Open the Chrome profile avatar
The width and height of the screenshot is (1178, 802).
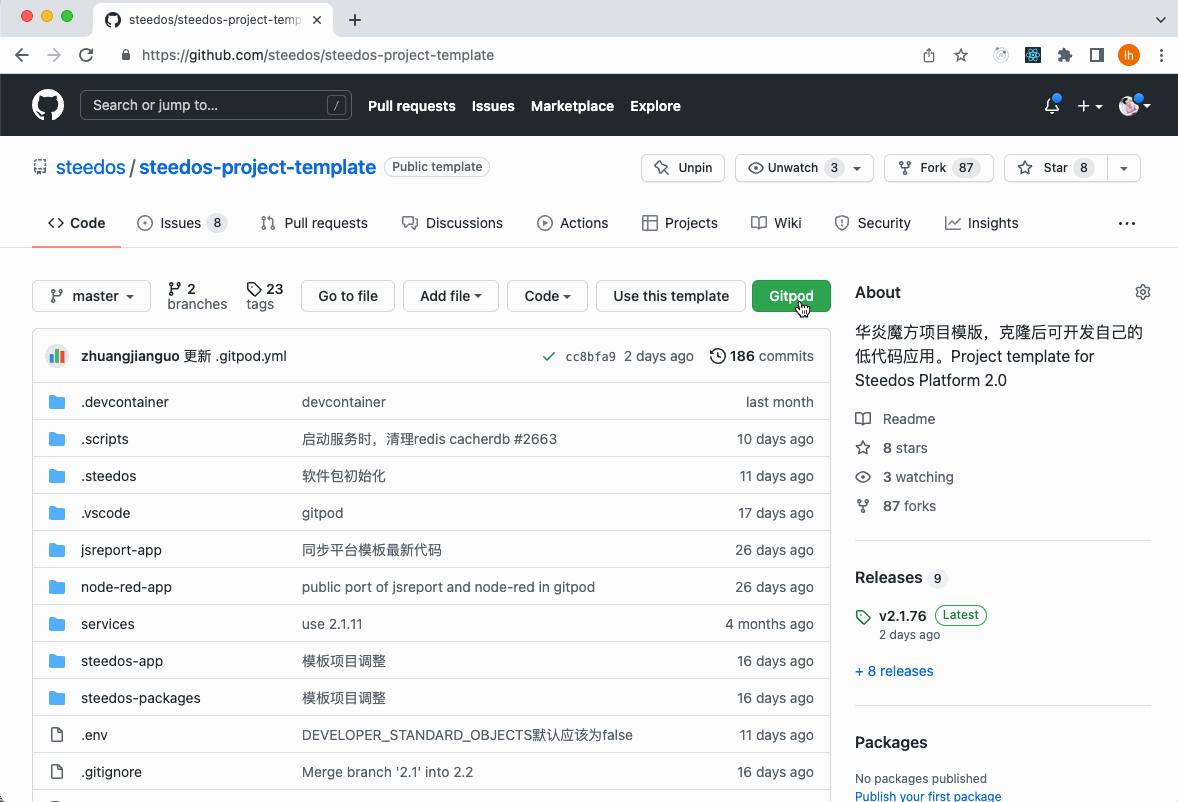(x=1128, y=55)
